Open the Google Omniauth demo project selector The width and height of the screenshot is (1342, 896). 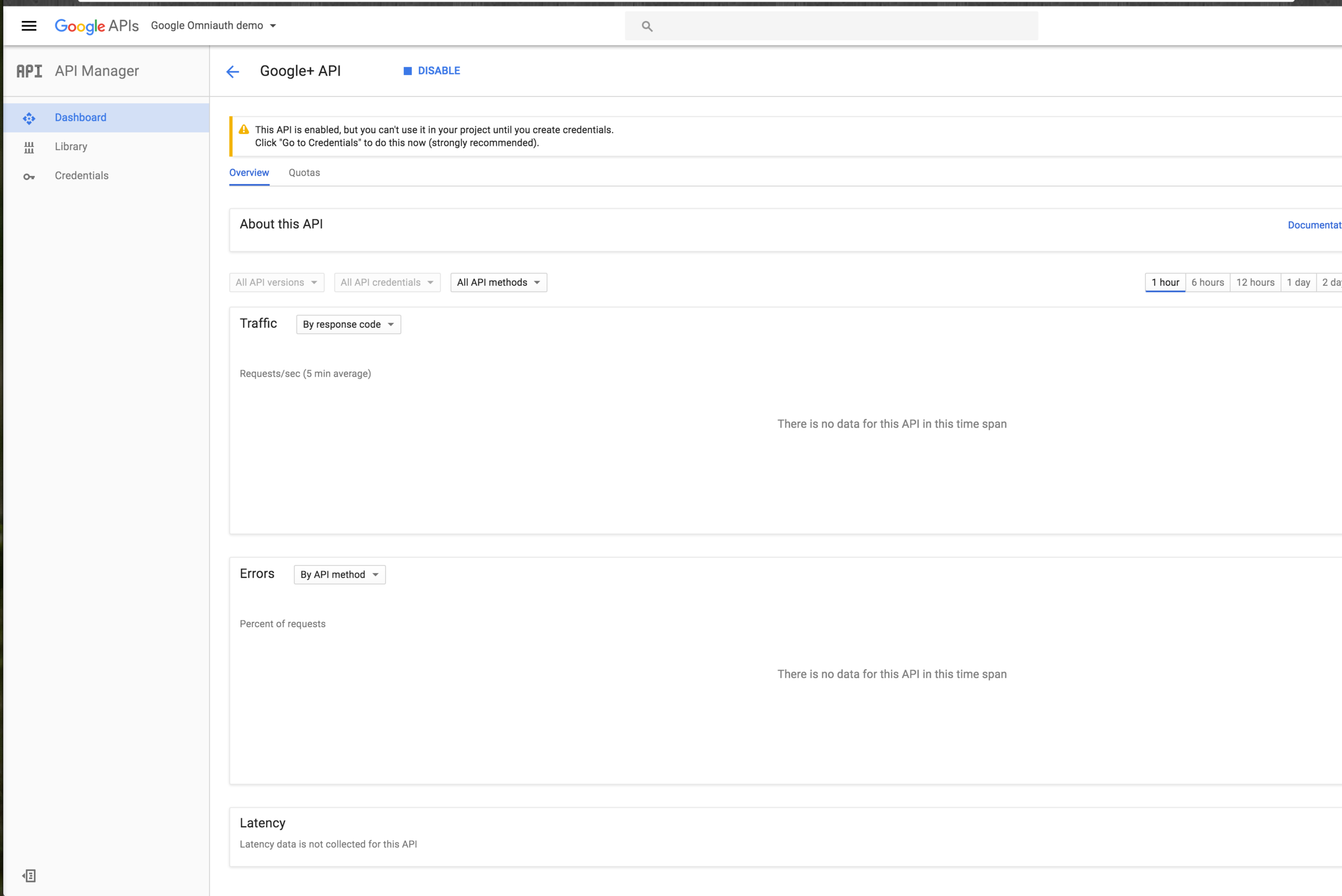(x=214, y=26)
